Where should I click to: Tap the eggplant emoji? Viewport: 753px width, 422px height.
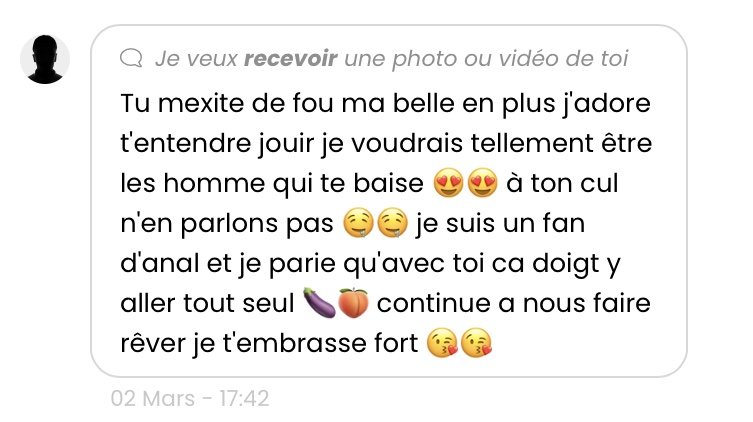(319, 303)
